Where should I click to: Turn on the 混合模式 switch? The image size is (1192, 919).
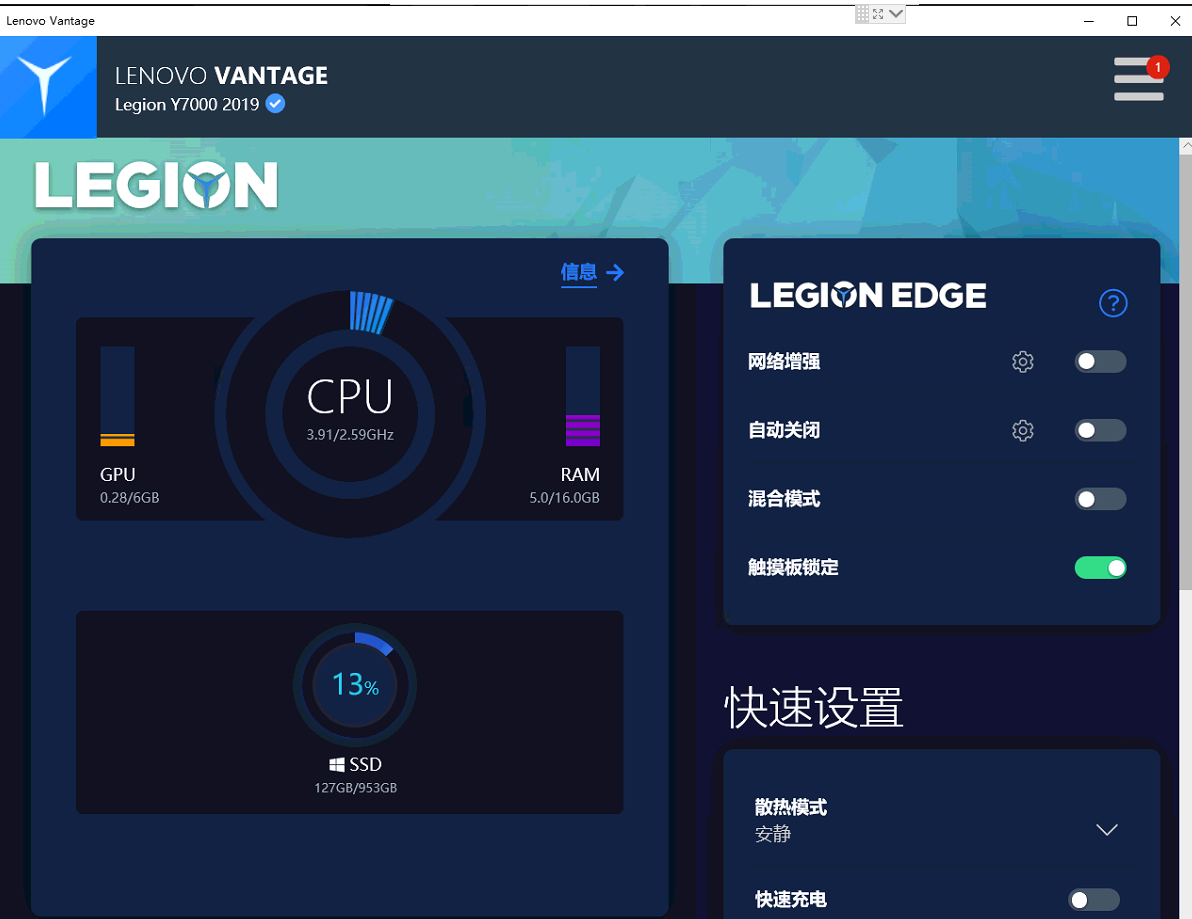coord(1100,499)
